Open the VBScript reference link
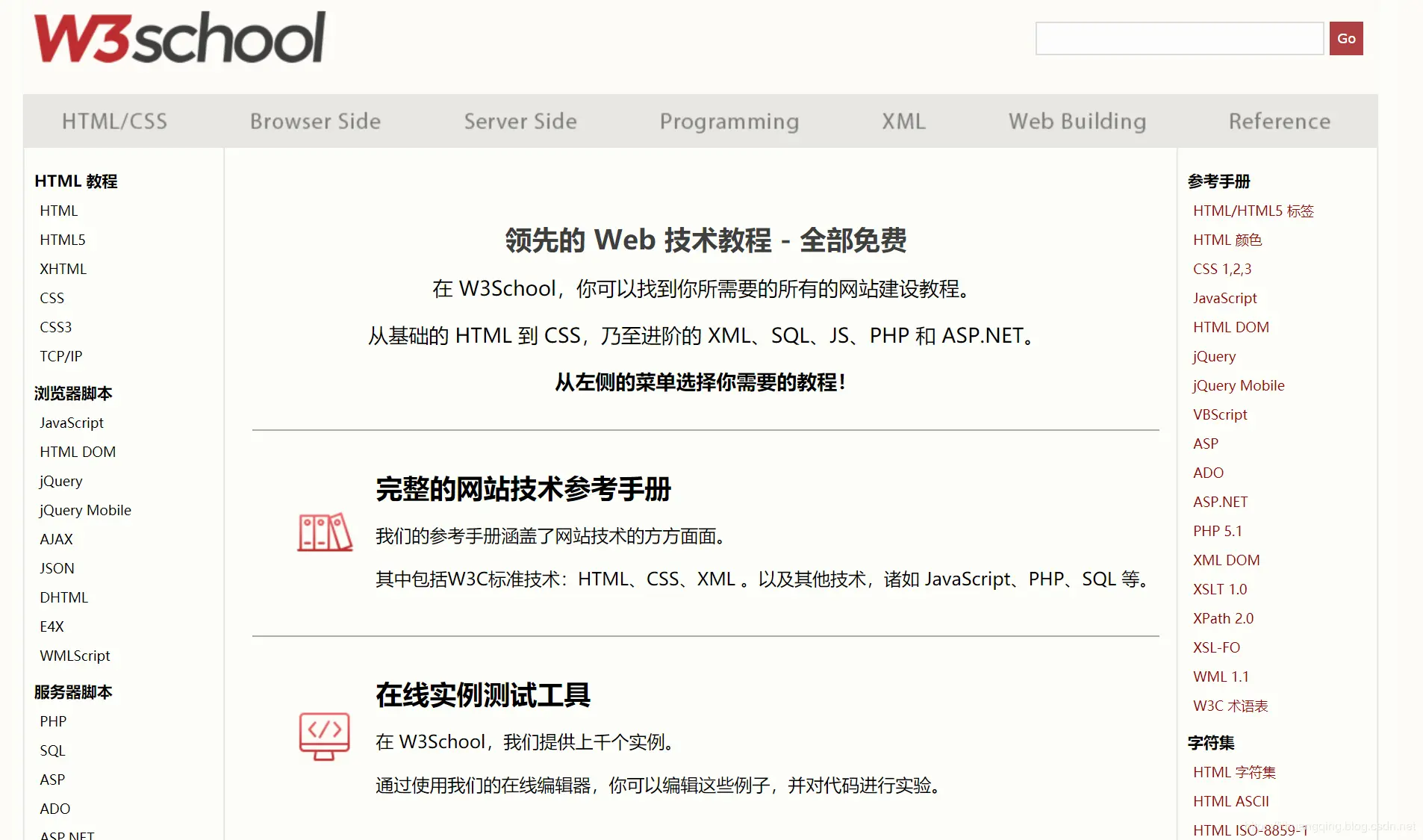This screenshot has height=840, width=1423. tap(1220, 414)
